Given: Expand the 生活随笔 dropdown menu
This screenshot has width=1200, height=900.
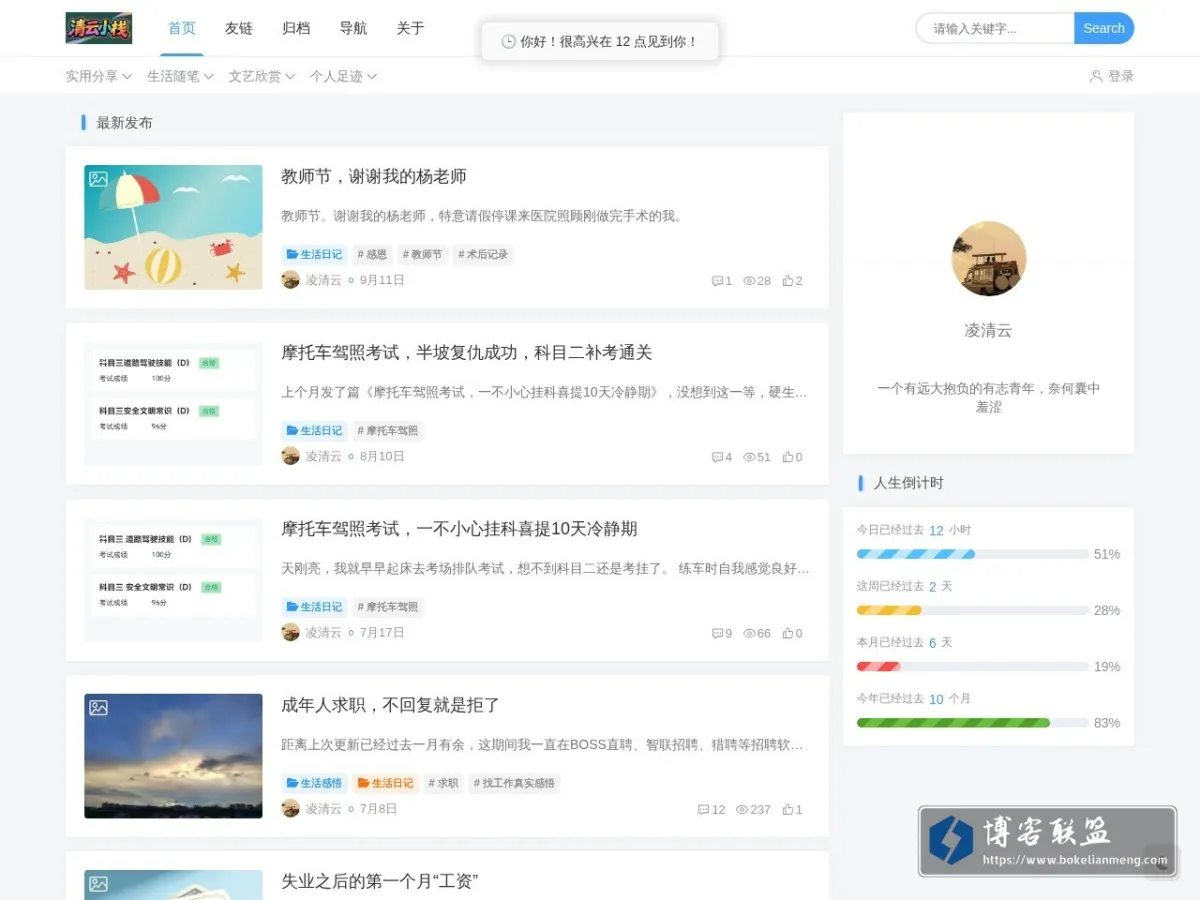Looking at the screenshot, I should pos(180,76).
